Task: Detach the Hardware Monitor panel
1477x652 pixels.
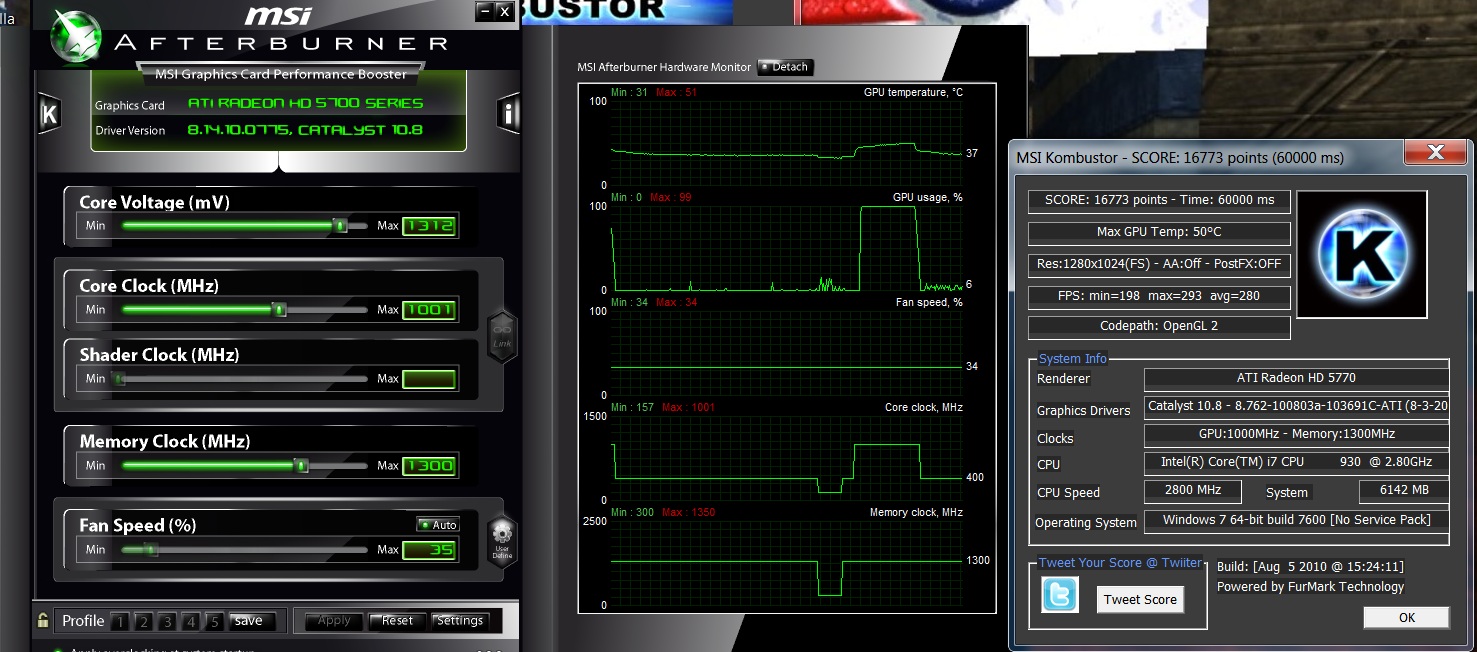Action: pyautogui.click(x=786, y=67)
